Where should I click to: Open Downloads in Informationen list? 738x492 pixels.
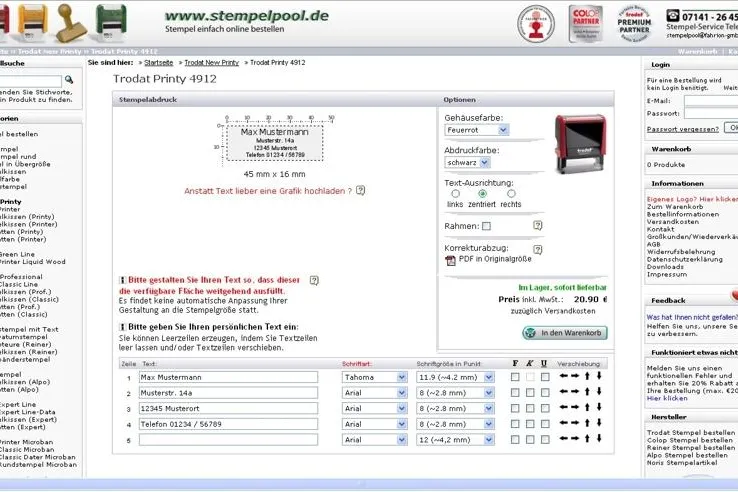coord(665,266)
